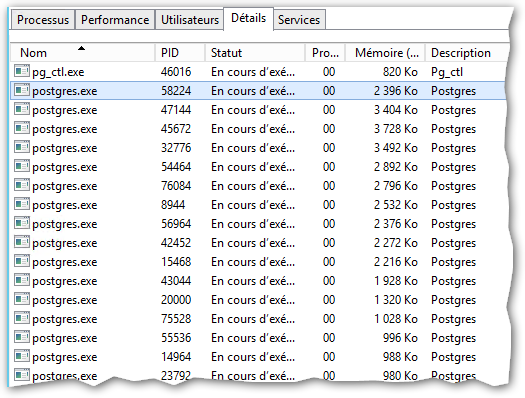Screen dimensions: 525x398
Task: Click icon of postgres.exe PID 76084
Action: pos(22,185)
